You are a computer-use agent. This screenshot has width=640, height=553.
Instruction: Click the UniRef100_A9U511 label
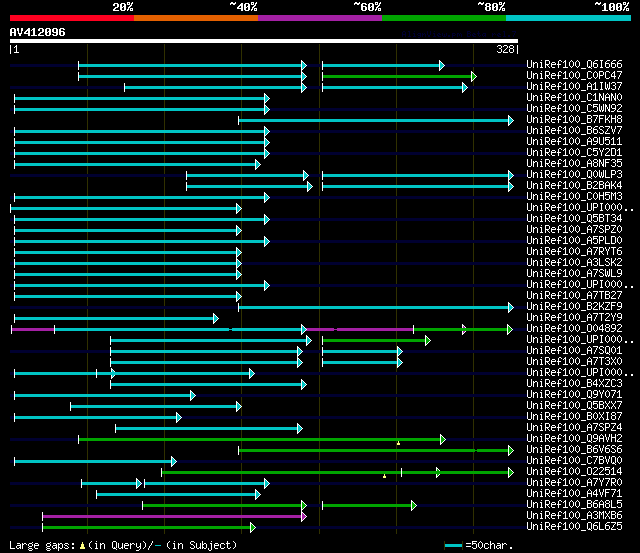[x=574, y=142]
